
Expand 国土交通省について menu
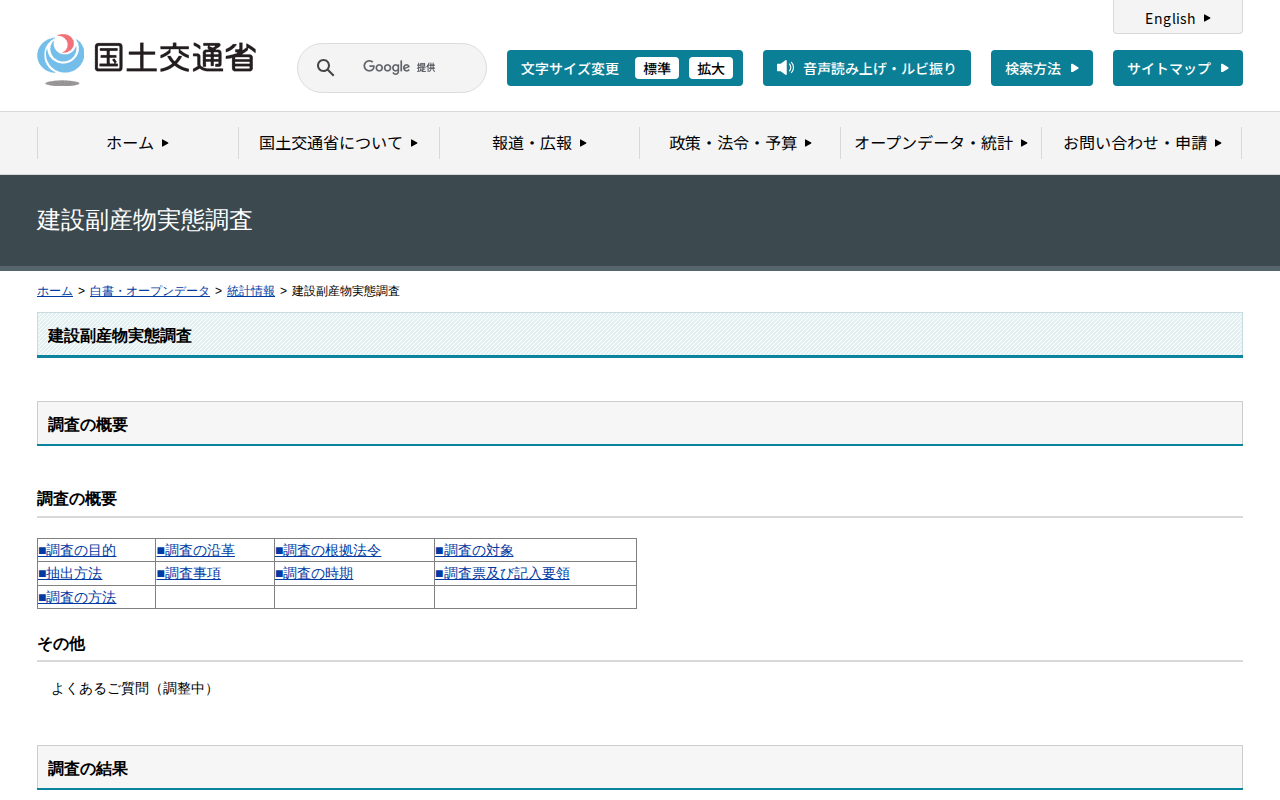point(338,143)
